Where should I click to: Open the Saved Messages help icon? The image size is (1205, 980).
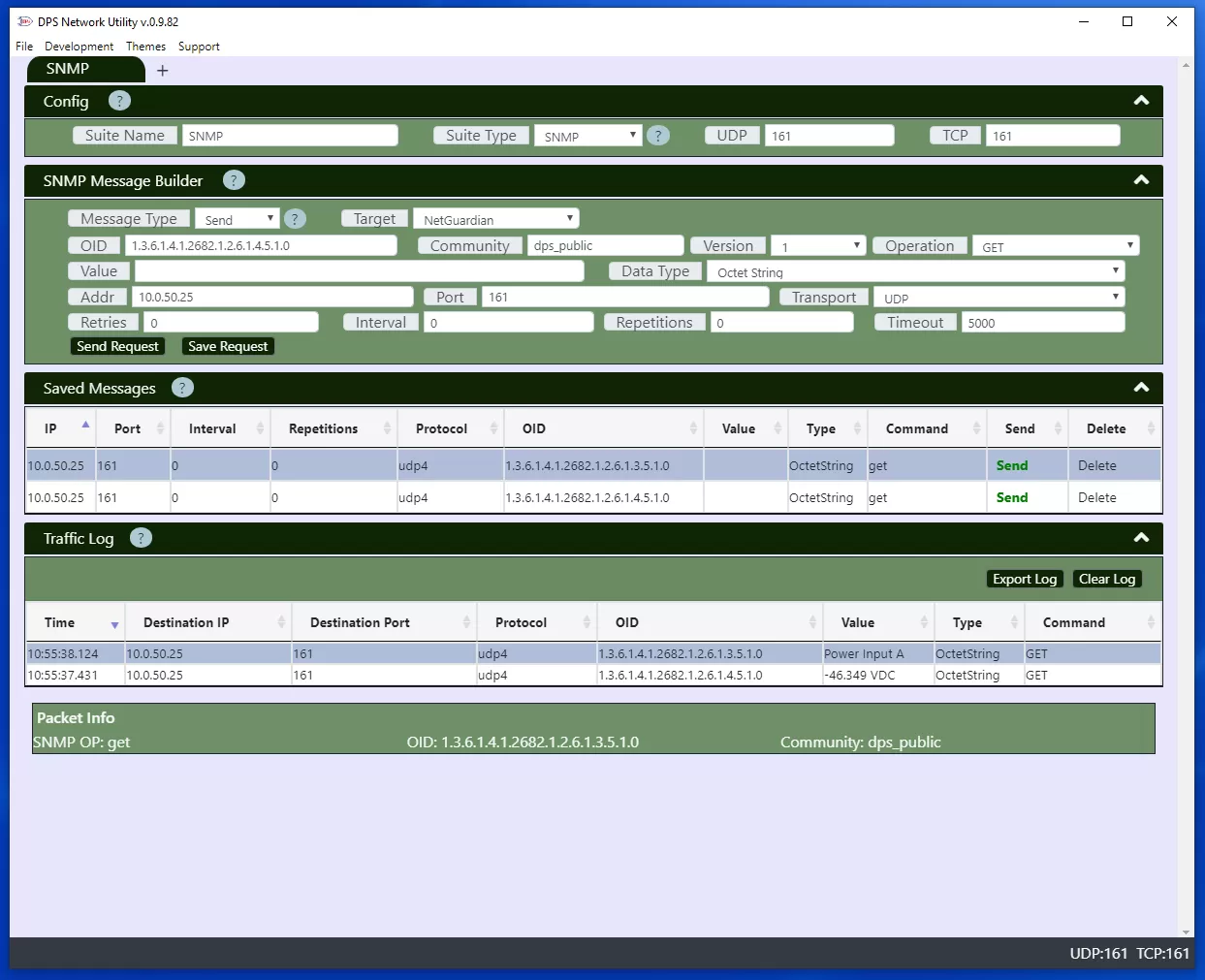(182, 388)
